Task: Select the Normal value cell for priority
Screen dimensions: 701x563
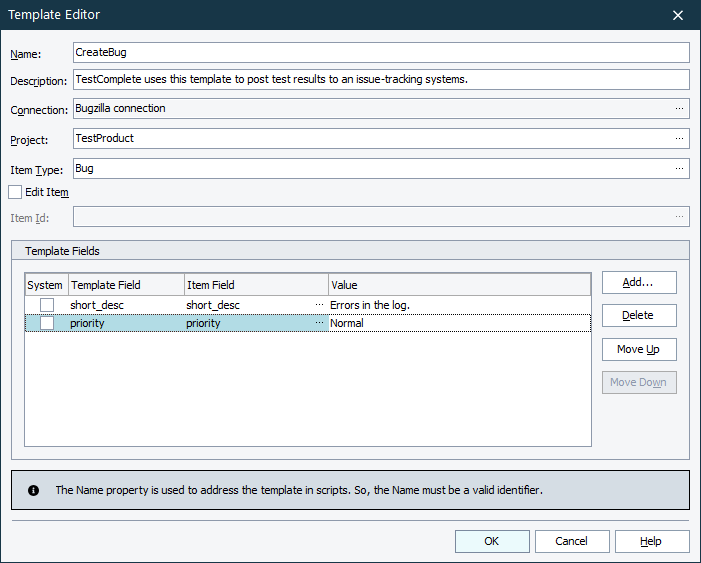Action: pos(459,323)
